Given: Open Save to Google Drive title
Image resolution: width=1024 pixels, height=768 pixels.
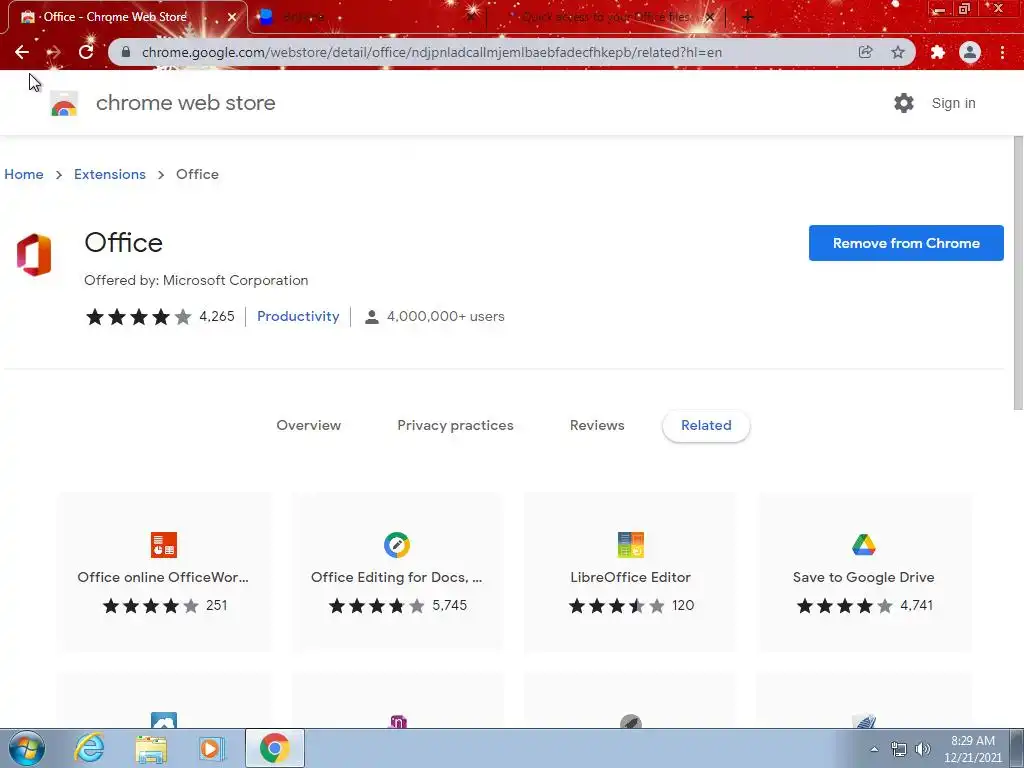Looking at the screenshot, I should pos(863,577).
